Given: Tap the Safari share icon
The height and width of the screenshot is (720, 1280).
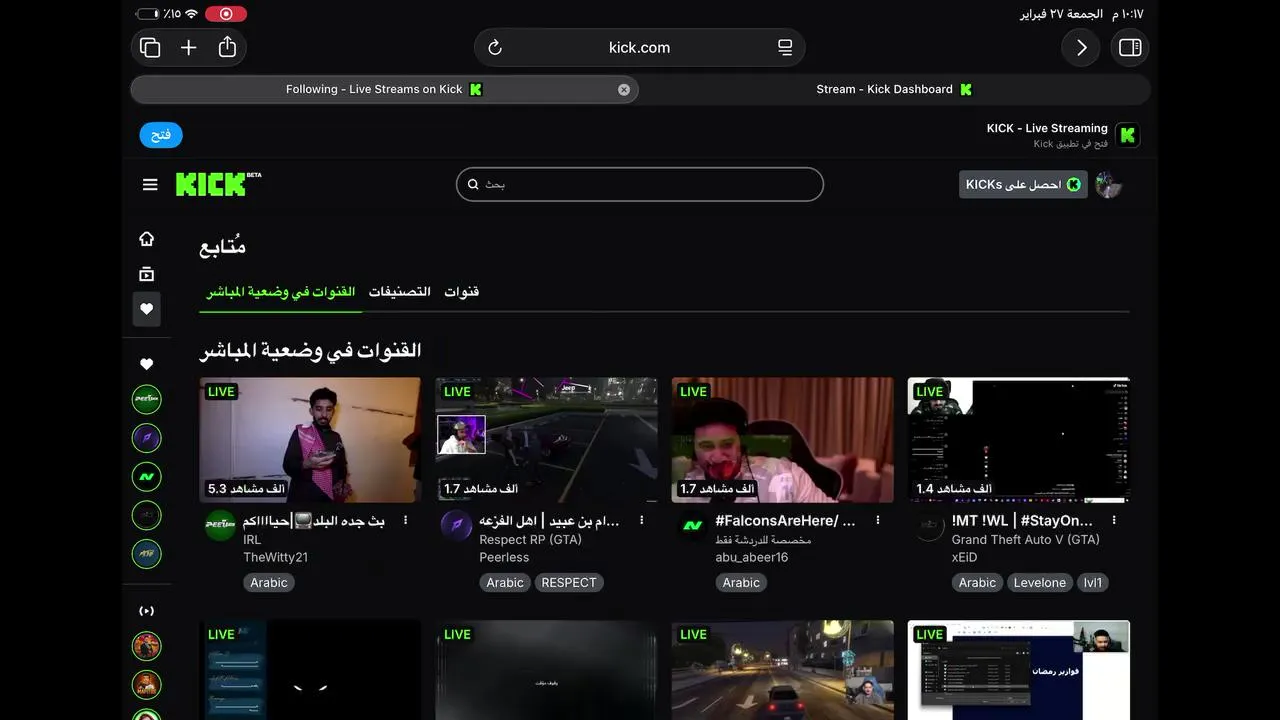Looking at the screenshot, I should [x=227, y=47].
